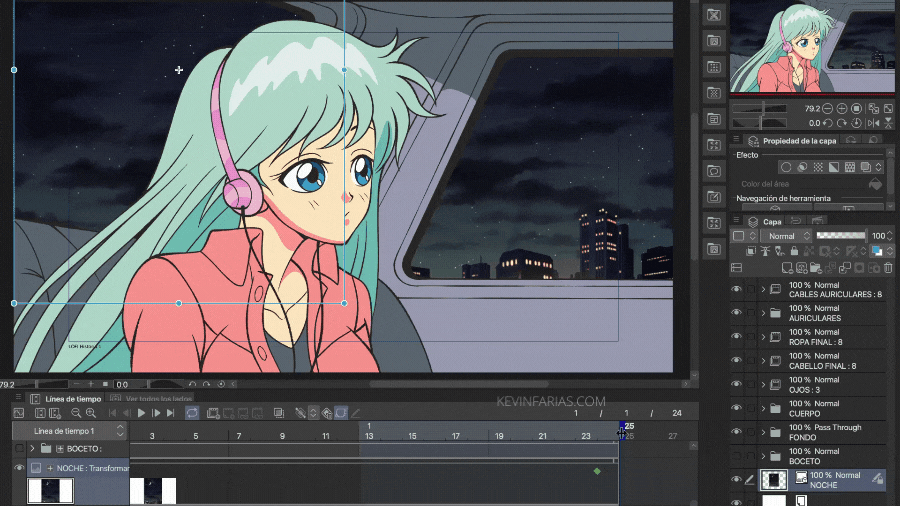This screenshot has height=506, width=900.
Task: Zoom in the timeline view
Action: point(91,413)
